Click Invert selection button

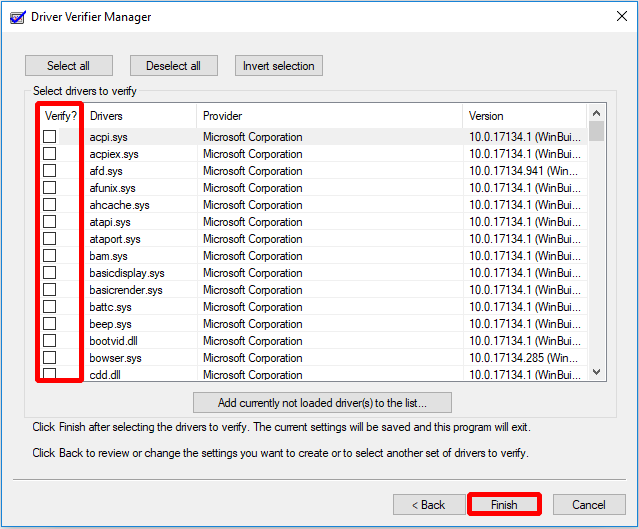pyautogui.click(x=279, y=66)
